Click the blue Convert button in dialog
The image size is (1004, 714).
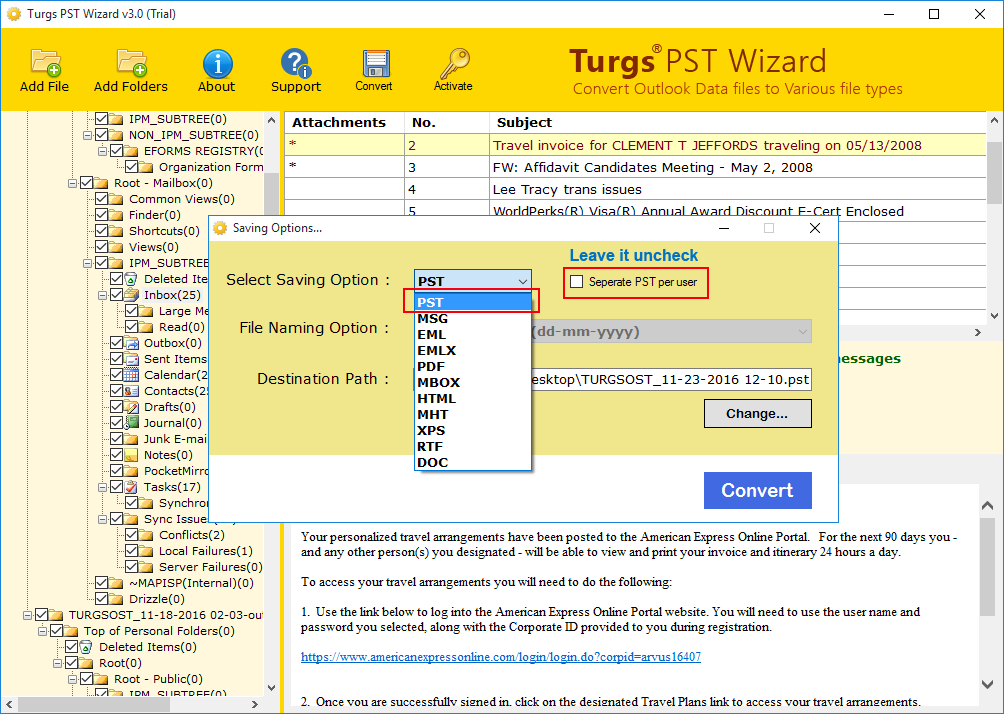pos(757,491)
